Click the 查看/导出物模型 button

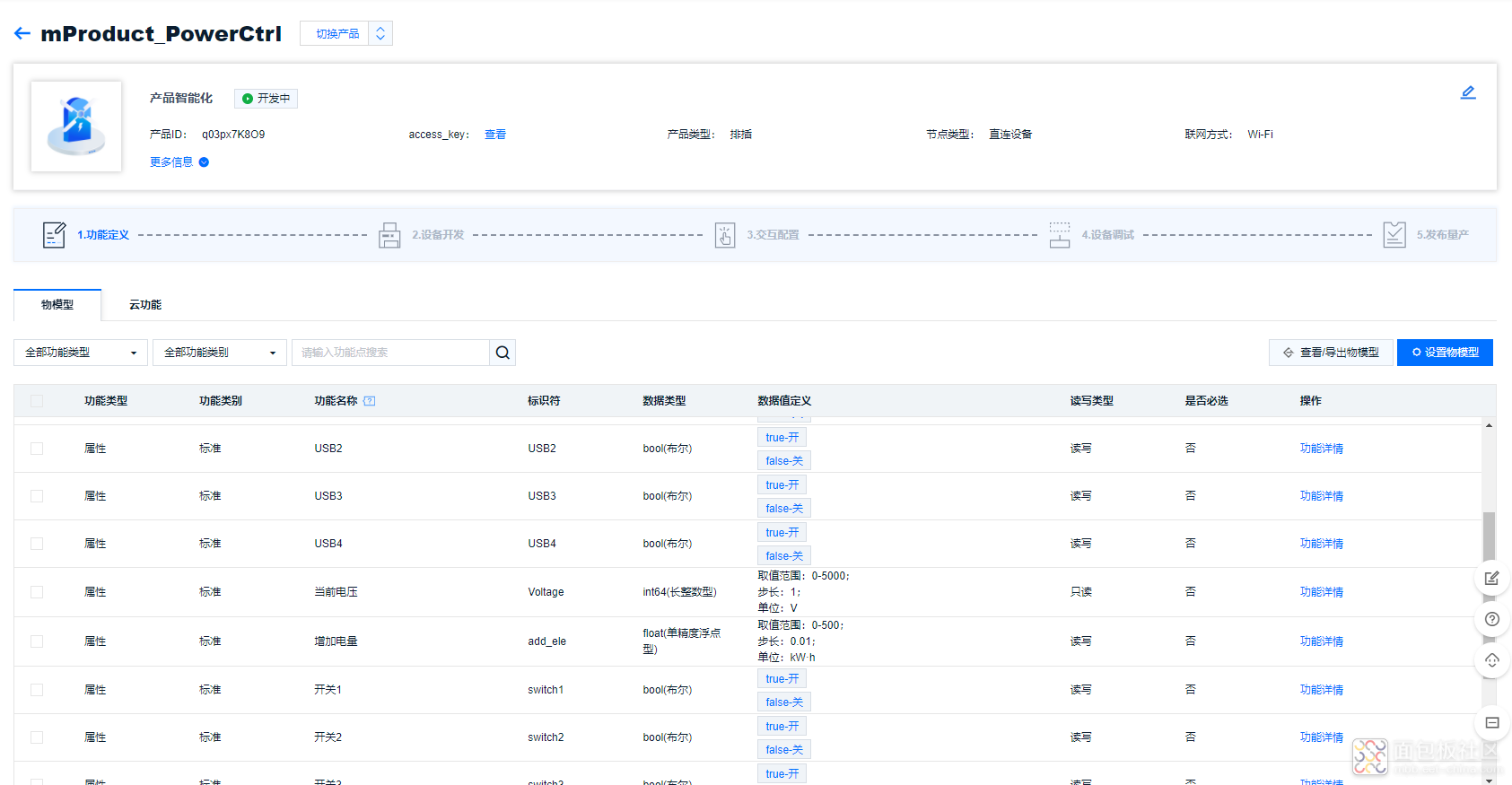coord(1331,353)
